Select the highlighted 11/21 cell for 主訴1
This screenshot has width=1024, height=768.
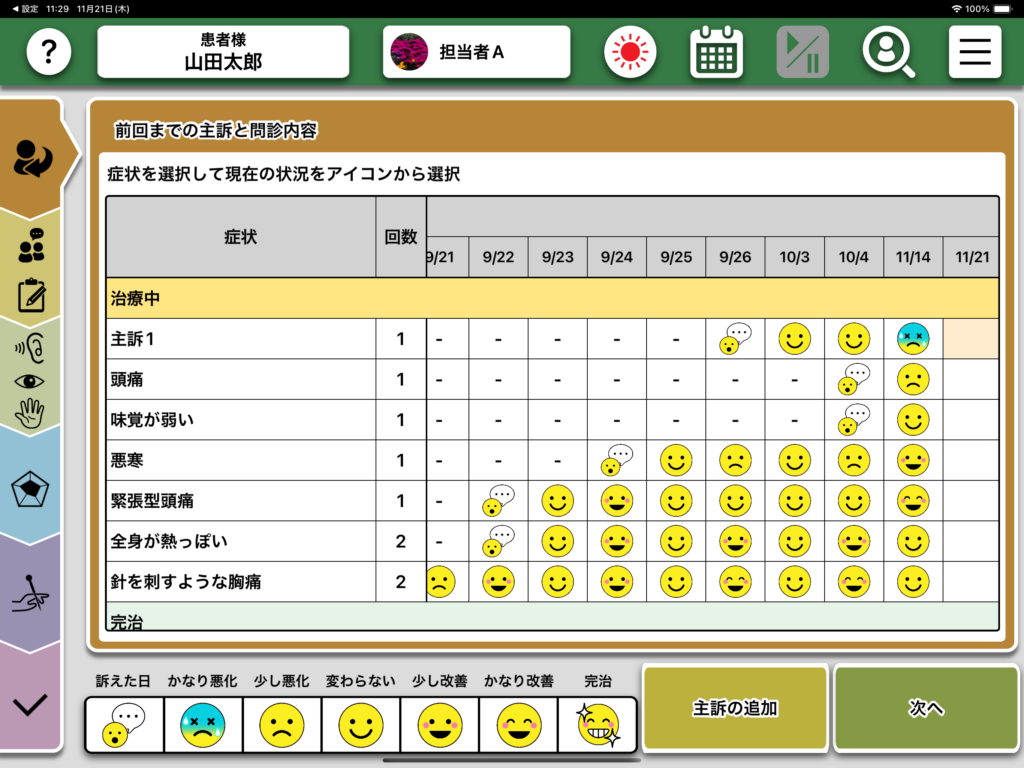coord(970,339)
